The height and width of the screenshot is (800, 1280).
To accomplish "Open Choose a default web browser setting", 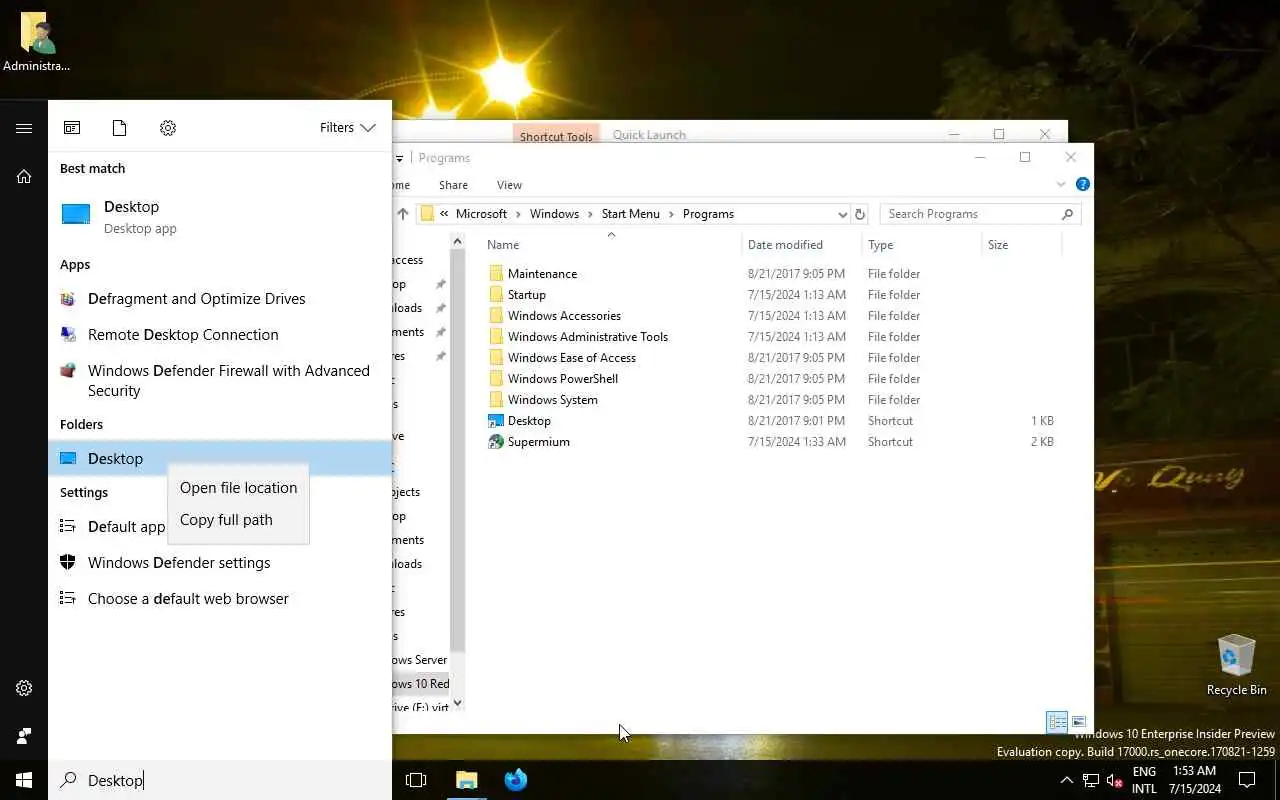I will pos(220,599).
